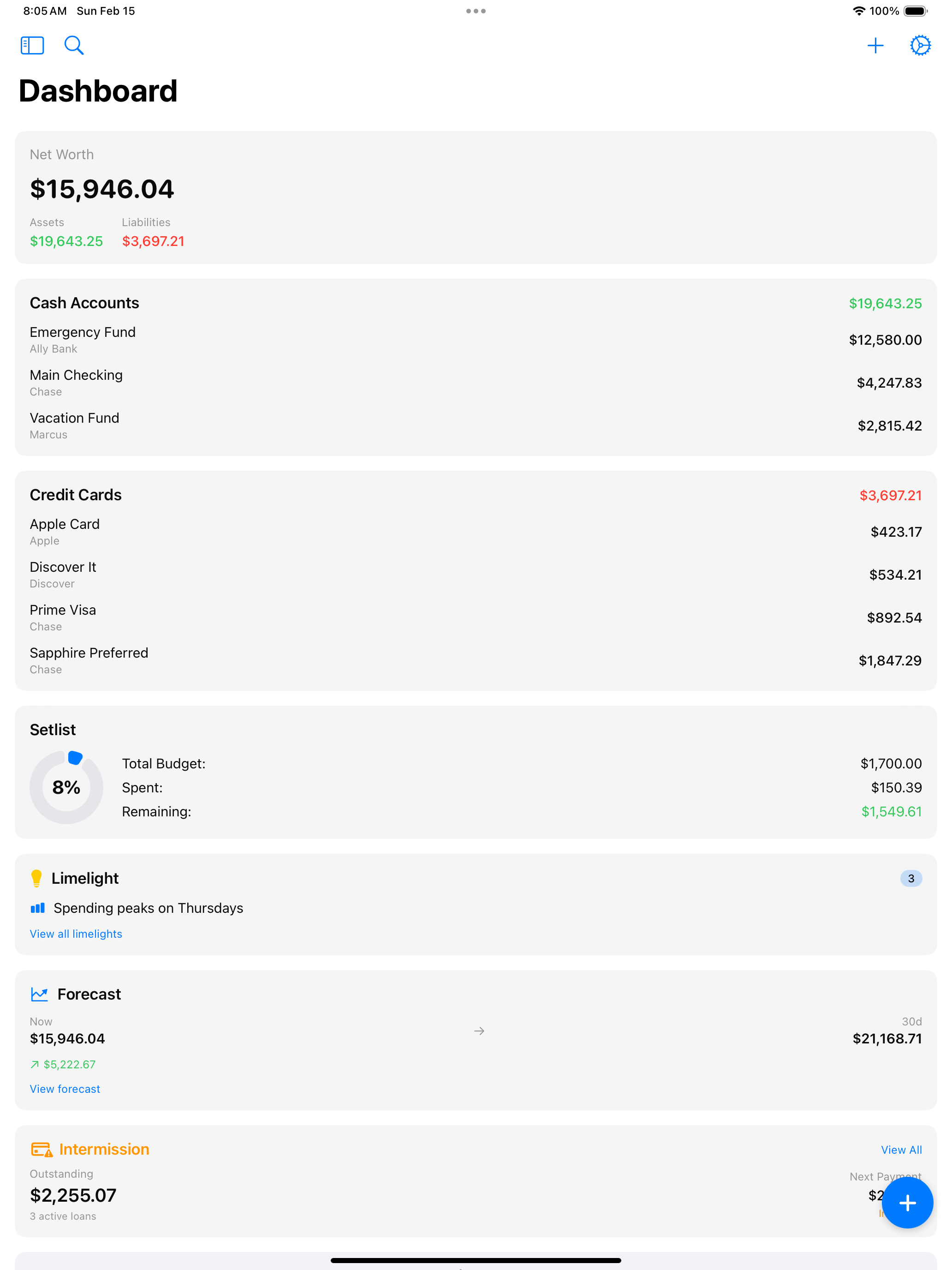
Task: Click View forecast
Action: point(64,1089)
